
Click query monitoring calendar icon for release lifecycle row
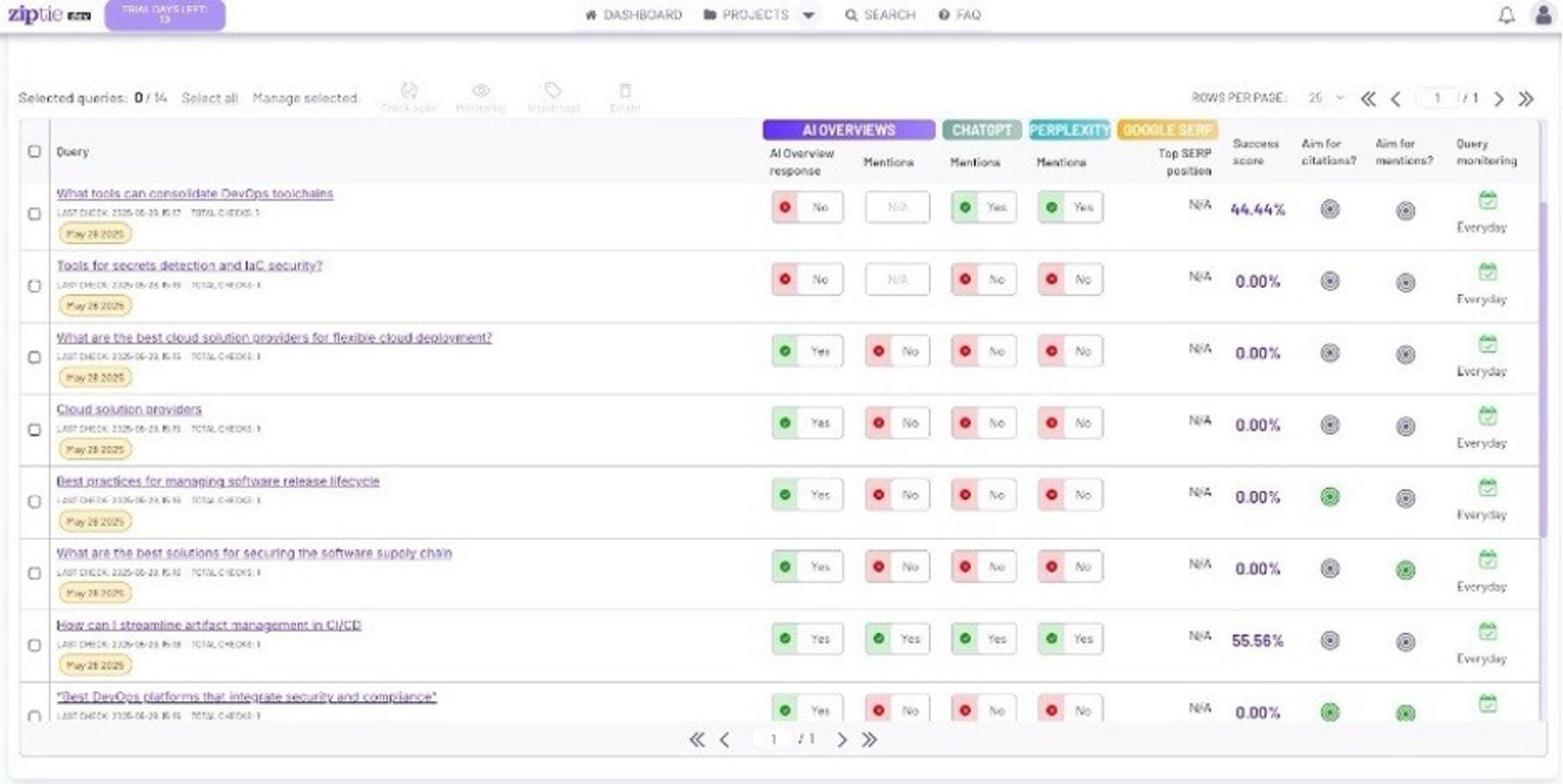tap(1487, 487)
